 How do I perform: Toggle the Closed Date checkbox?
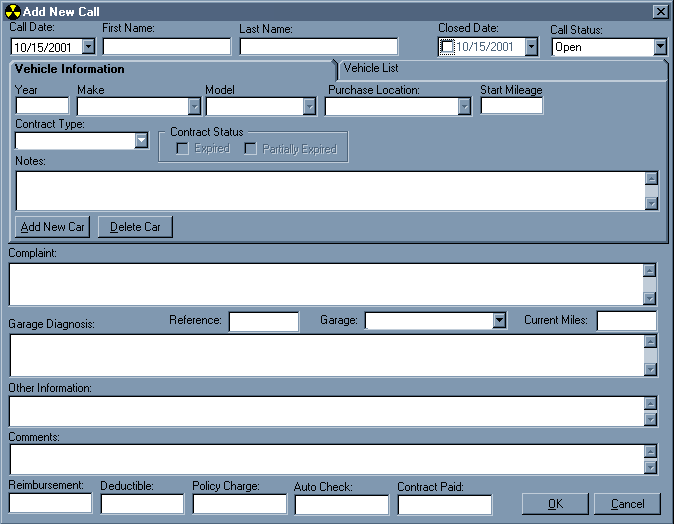point(447,47)
